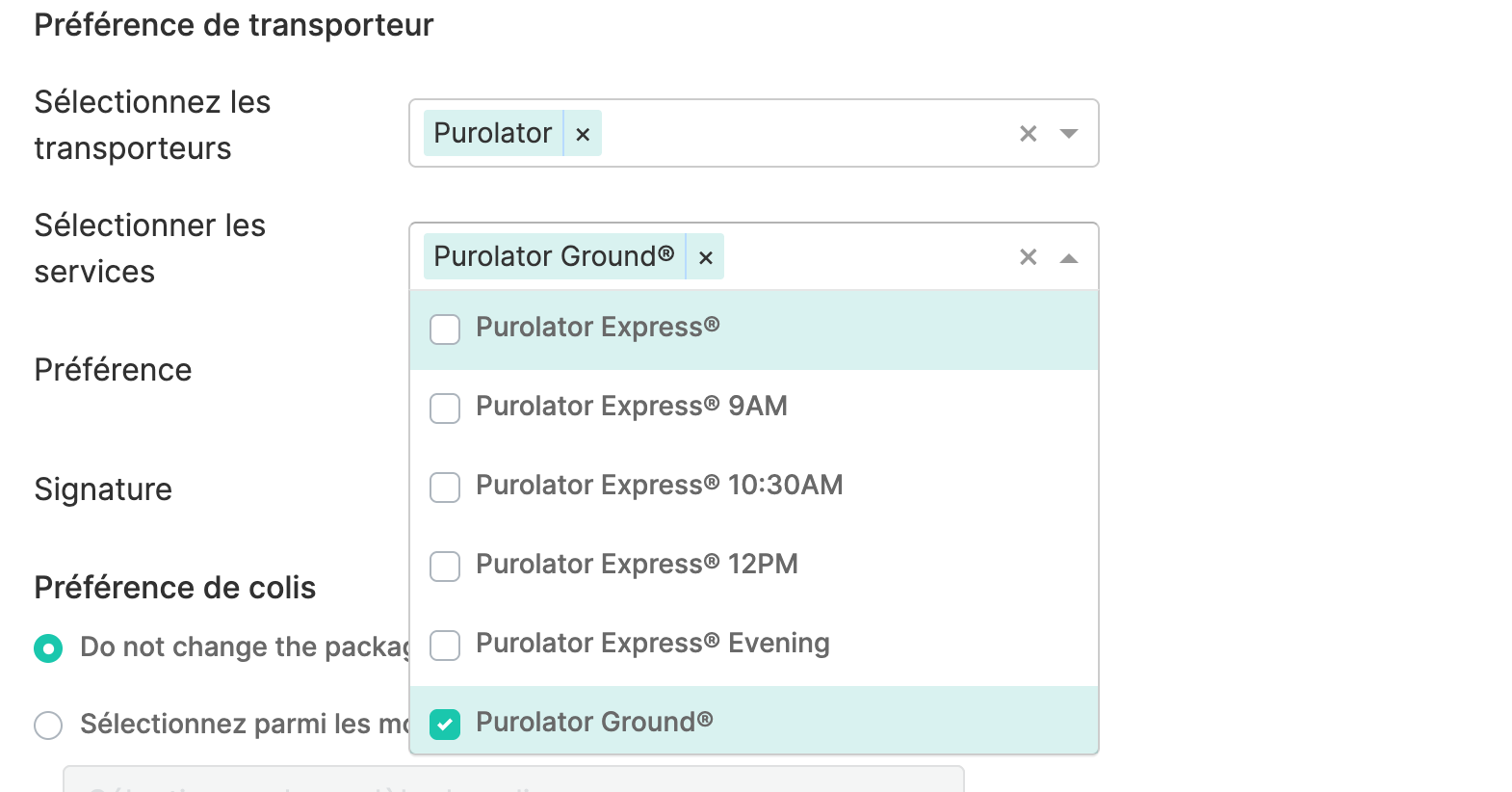1512x792 pixels.
Task: Pick Purolator Express® Evening option label
Action: point(652,644)
